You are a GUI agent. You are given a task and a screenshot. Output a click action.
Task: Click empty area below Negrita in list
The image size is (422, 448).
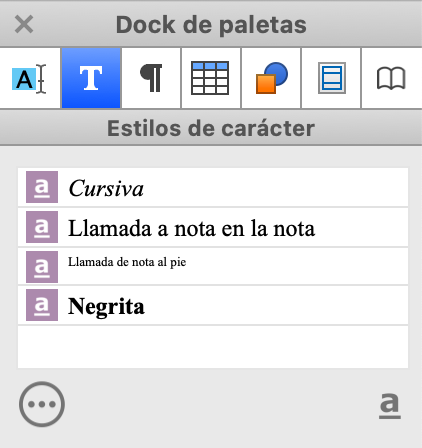tap(213, 347)
